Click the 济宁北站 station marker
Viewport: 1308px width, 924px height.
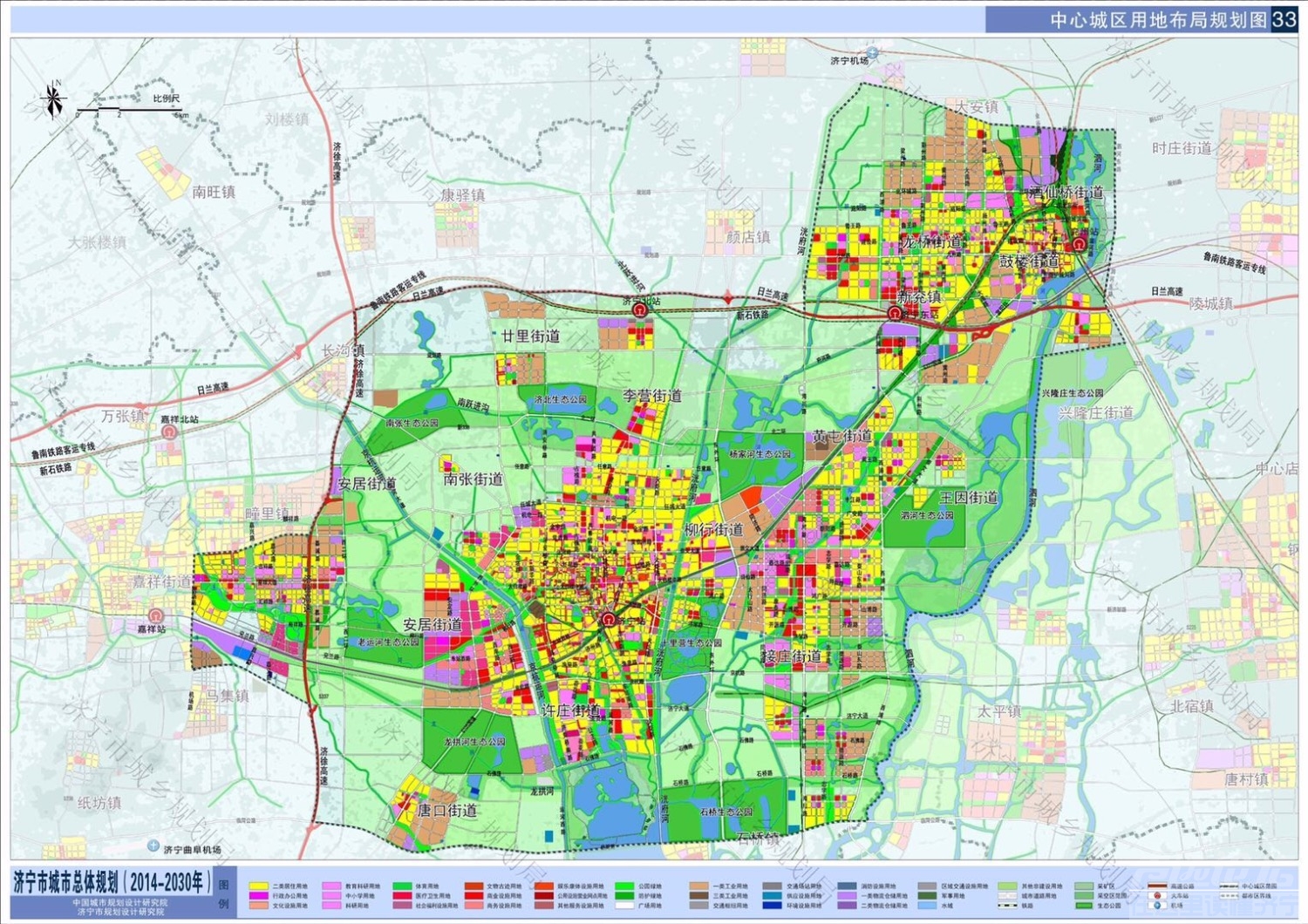tap(640, 310)
